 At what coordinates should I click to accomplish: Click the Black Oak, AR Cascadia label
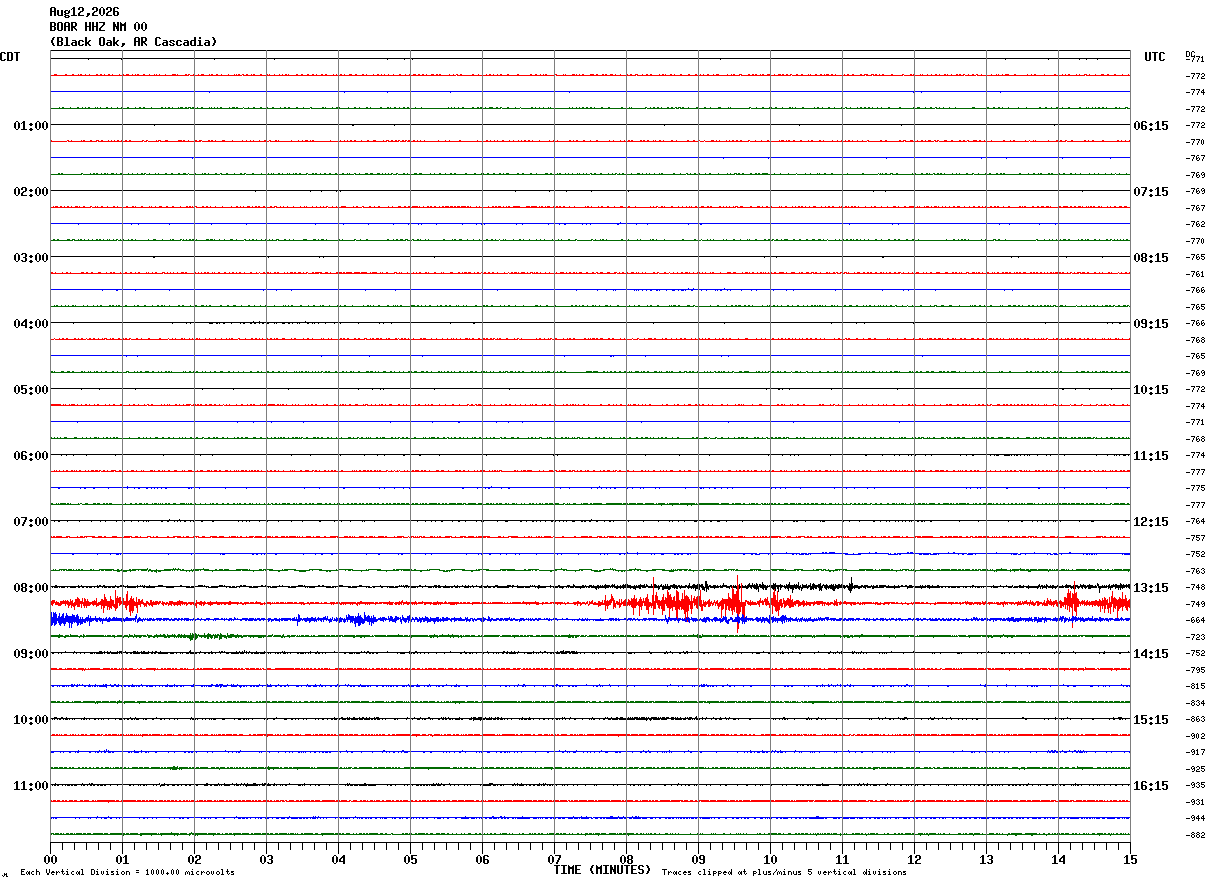(134, 42)
